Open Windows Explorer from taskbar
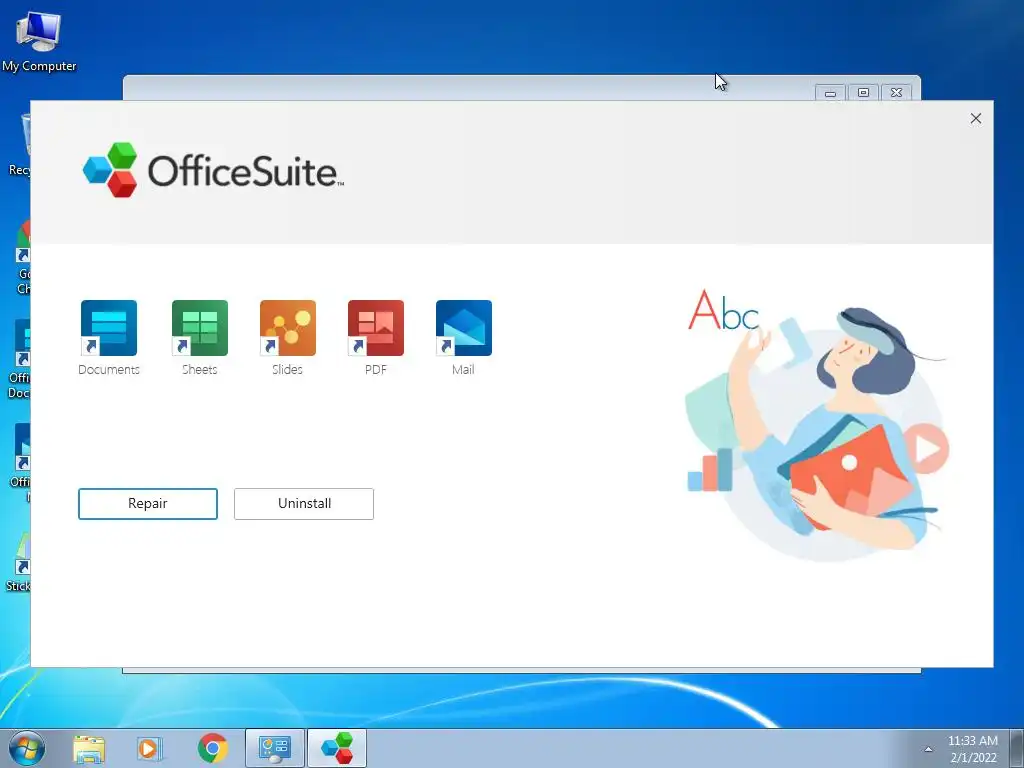This screenshot has width=1024, height=768. click(89, 749)
